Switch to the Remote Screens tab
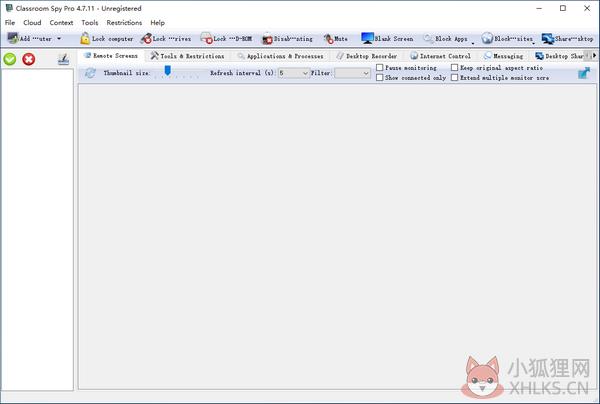The height and width of the screenshot is (404, 600). [111, 56]
